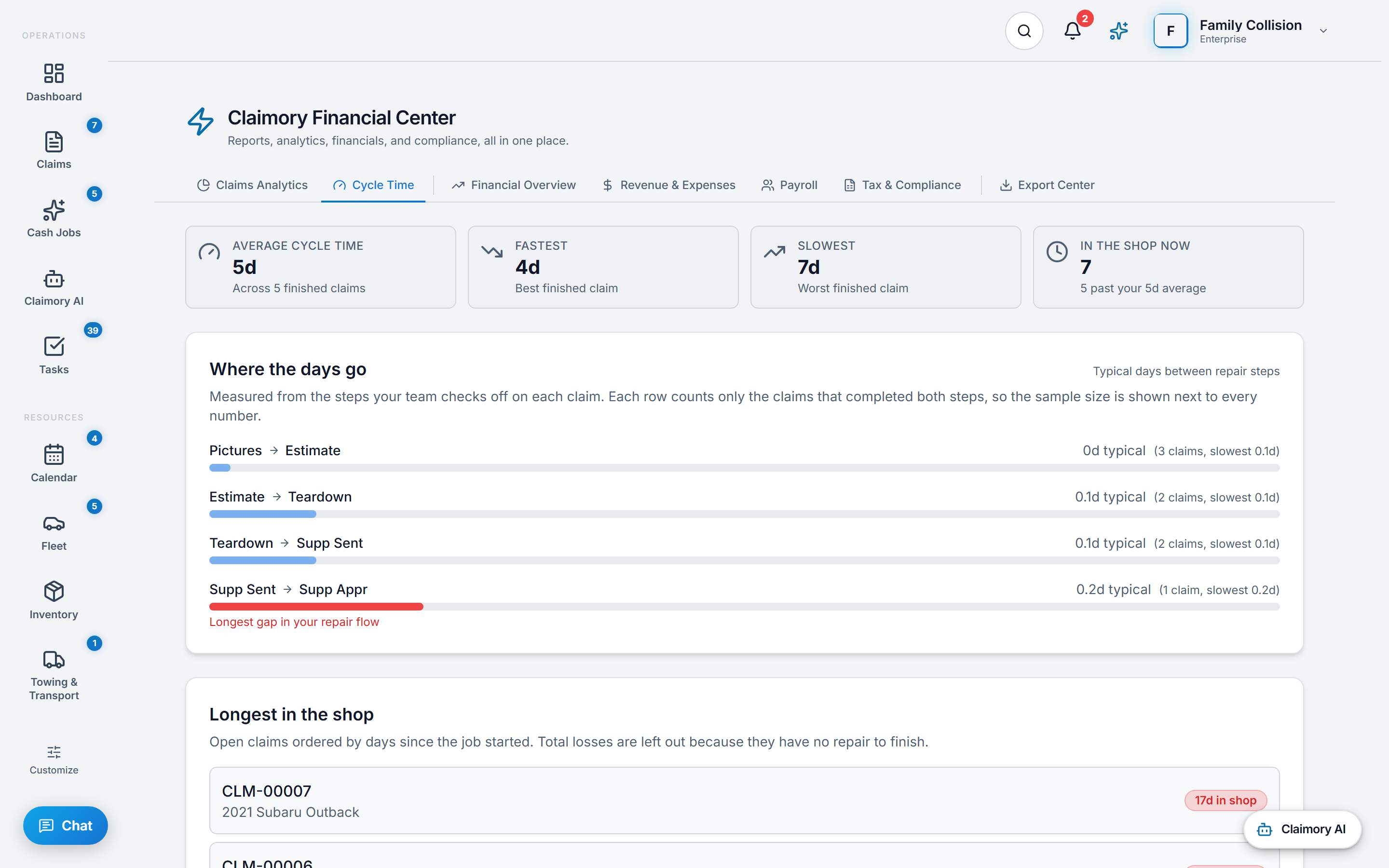Open the Dashboard sidebar icon
This screenshot has width=1389, height=868.
coord(54,73)
